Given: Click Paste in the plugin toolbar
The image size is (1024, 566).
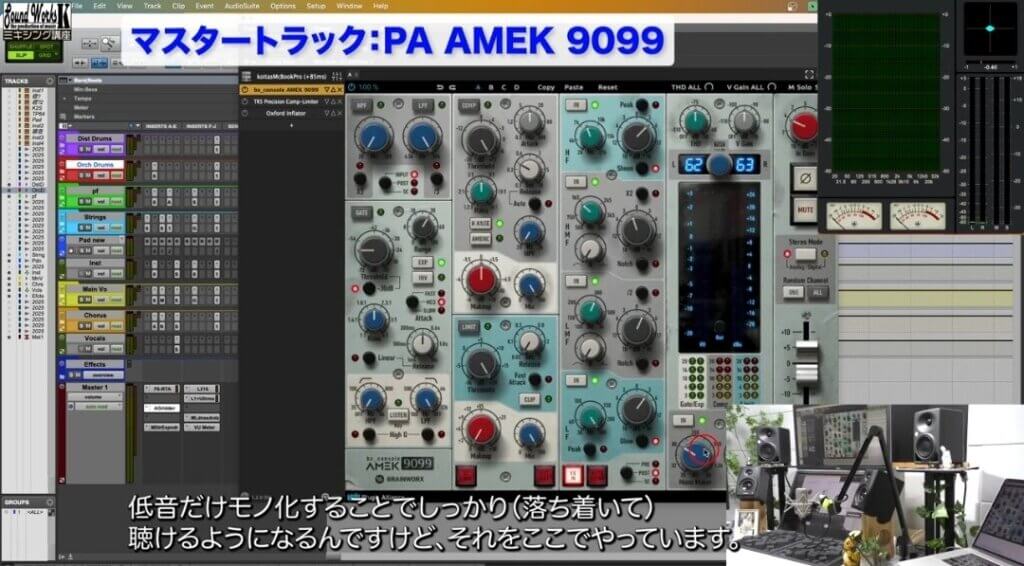Looking at the screenshot, I should click(x=573, y=87).
